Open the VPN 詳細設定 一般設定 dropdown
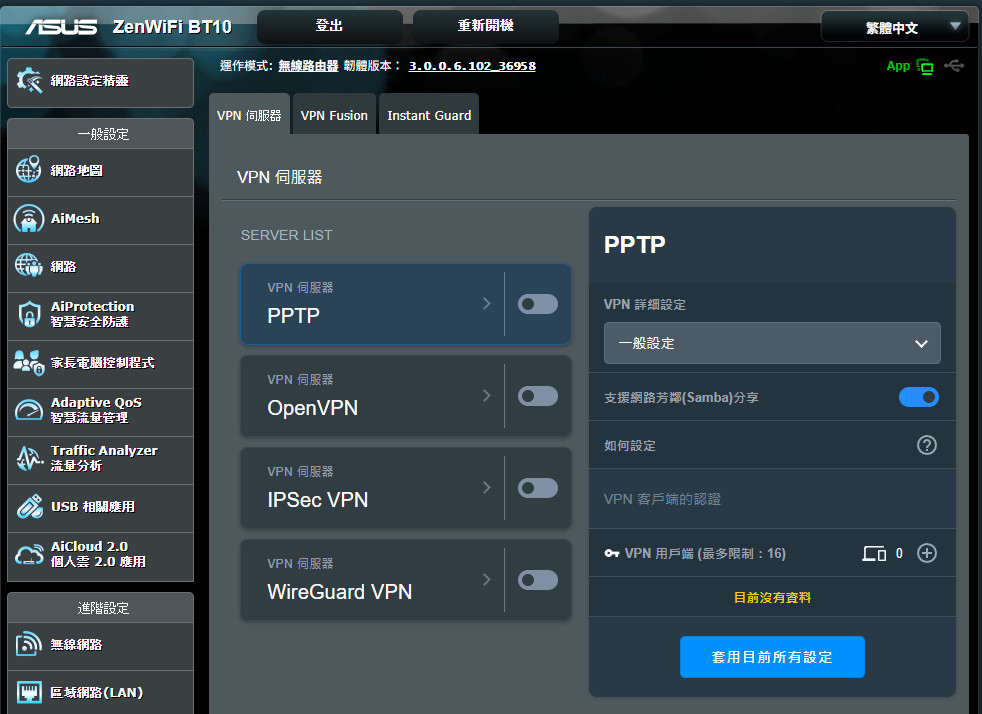Image resolution: width=982 pixels, height=714 pixels. (772, 343)
